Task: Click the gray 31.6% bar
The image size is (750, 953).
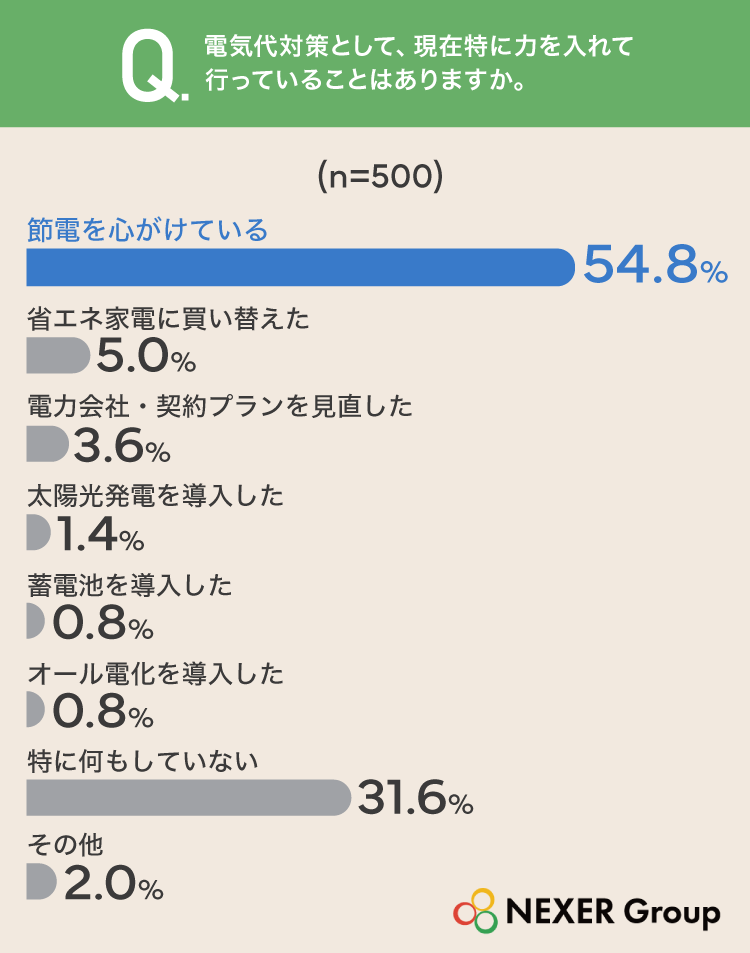Action: pos(189,797)
